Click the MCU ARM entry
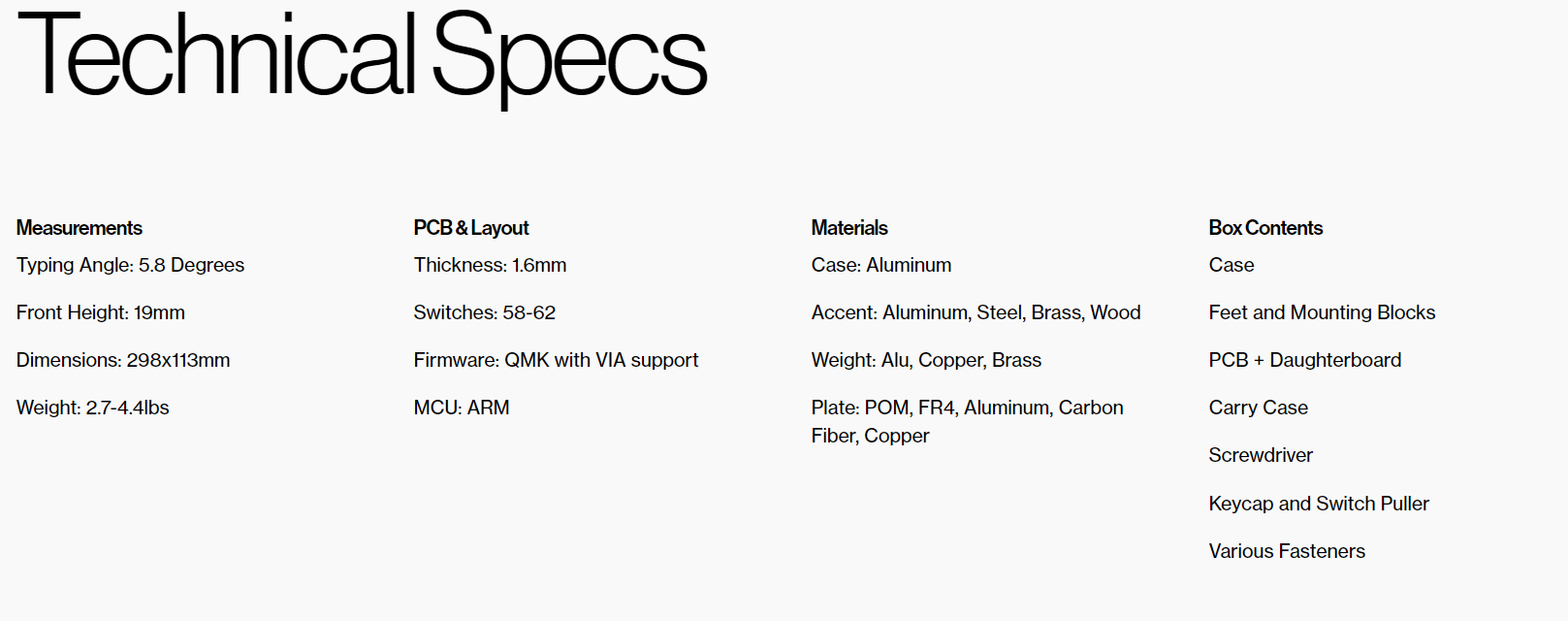 462,408
